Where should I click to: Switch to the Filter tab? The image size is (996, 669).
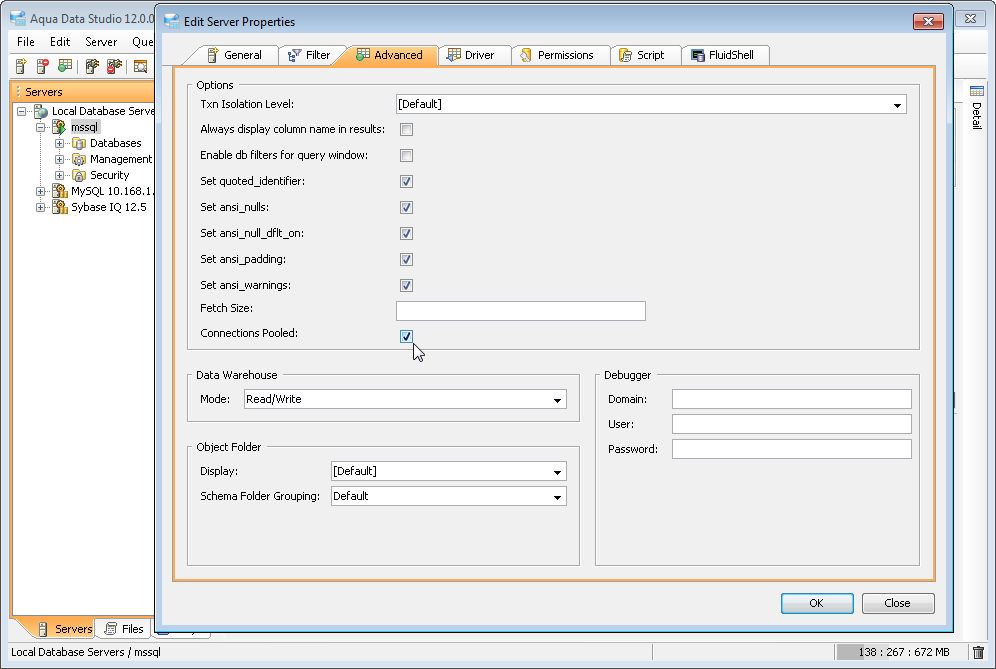pyautogui.click(x=310, y=55)
